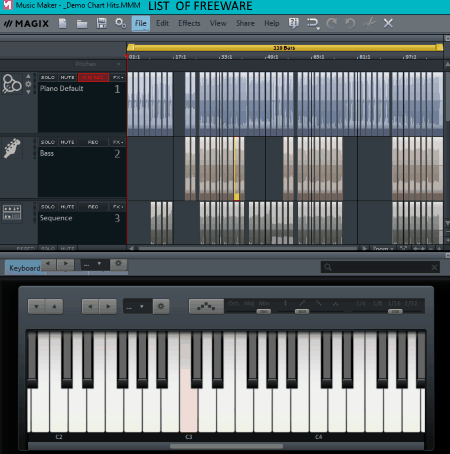
Task: Open the Effects menu
Action: click(189, 23)
